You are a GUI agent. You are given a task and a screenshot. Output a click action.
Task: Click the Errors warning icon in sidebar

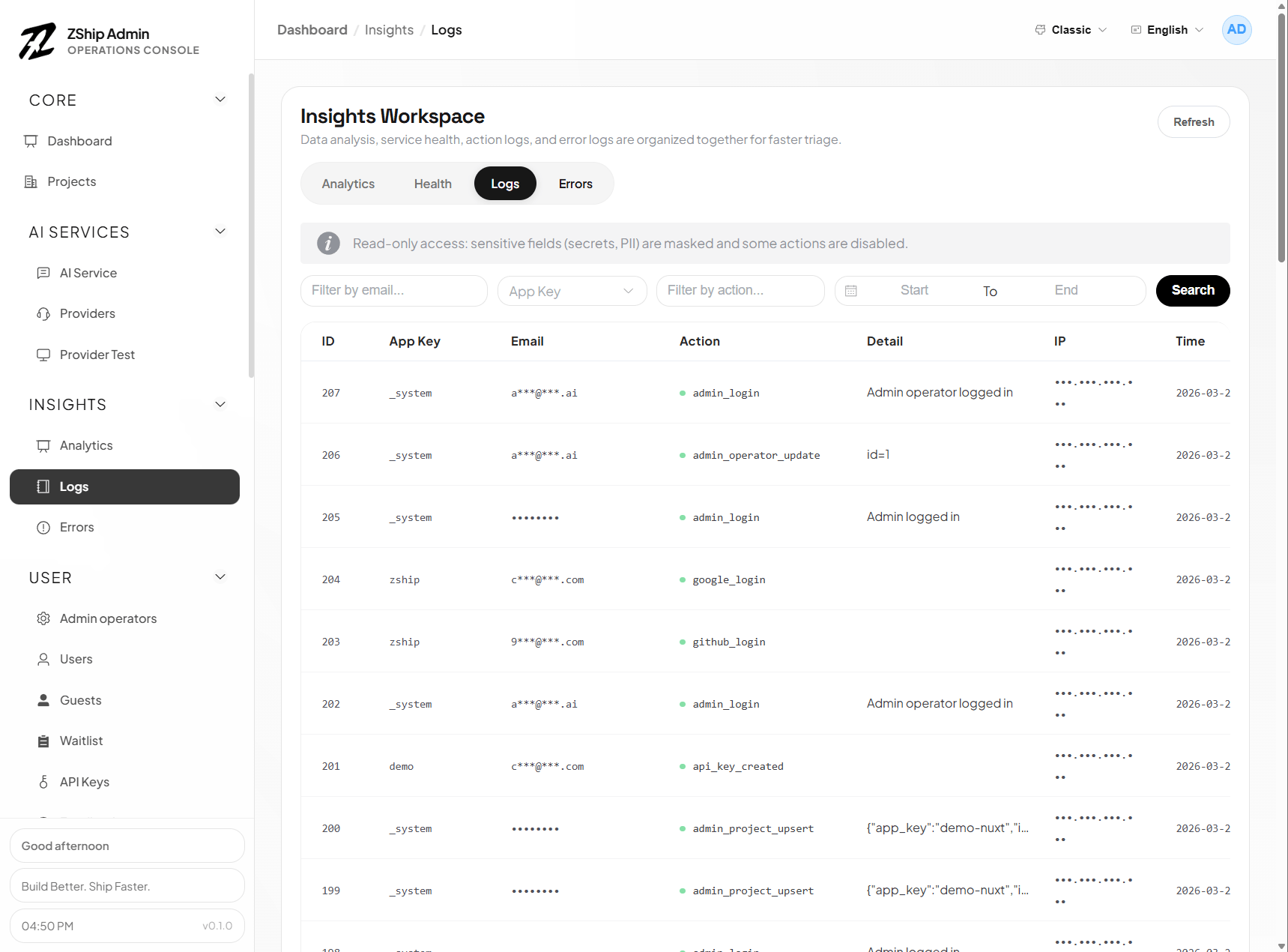point(43,528)
